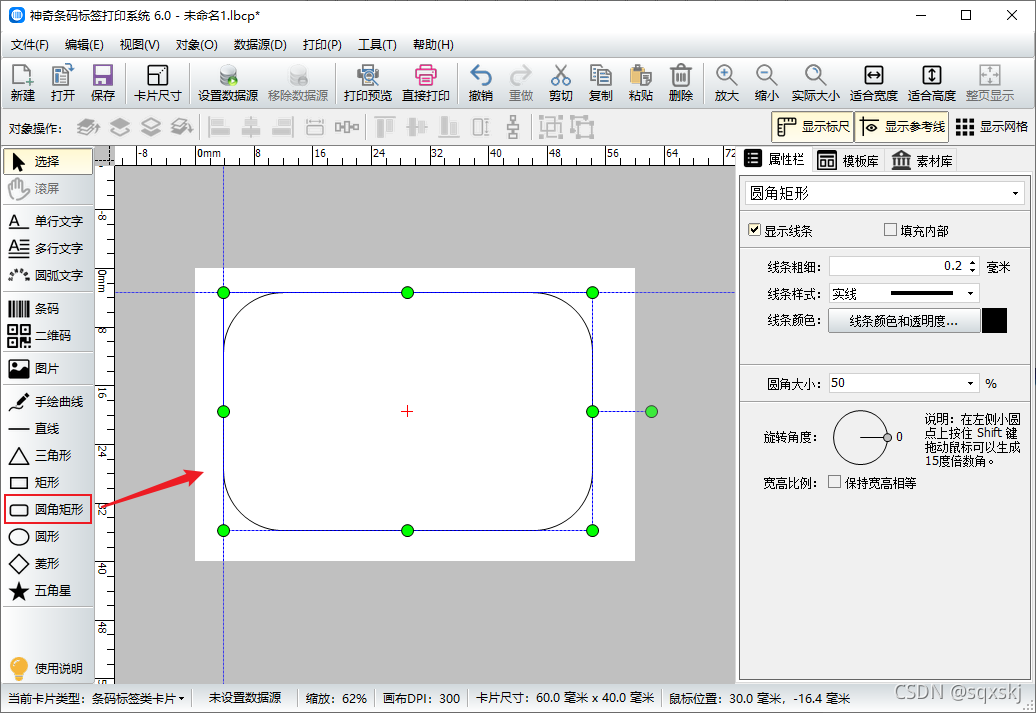
Task: Open the 对象(O) menu
Action: pos(196,44)
